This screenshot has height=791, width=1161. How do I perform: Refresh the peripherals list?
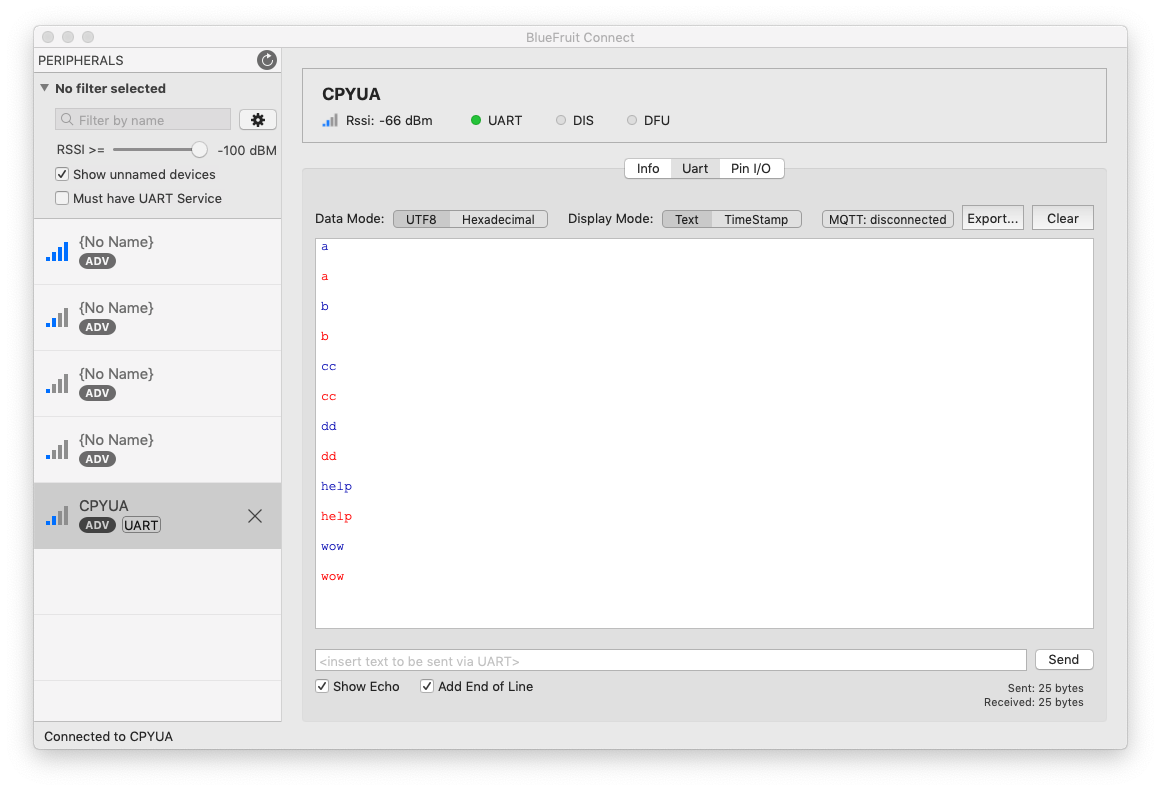[267, 60]
